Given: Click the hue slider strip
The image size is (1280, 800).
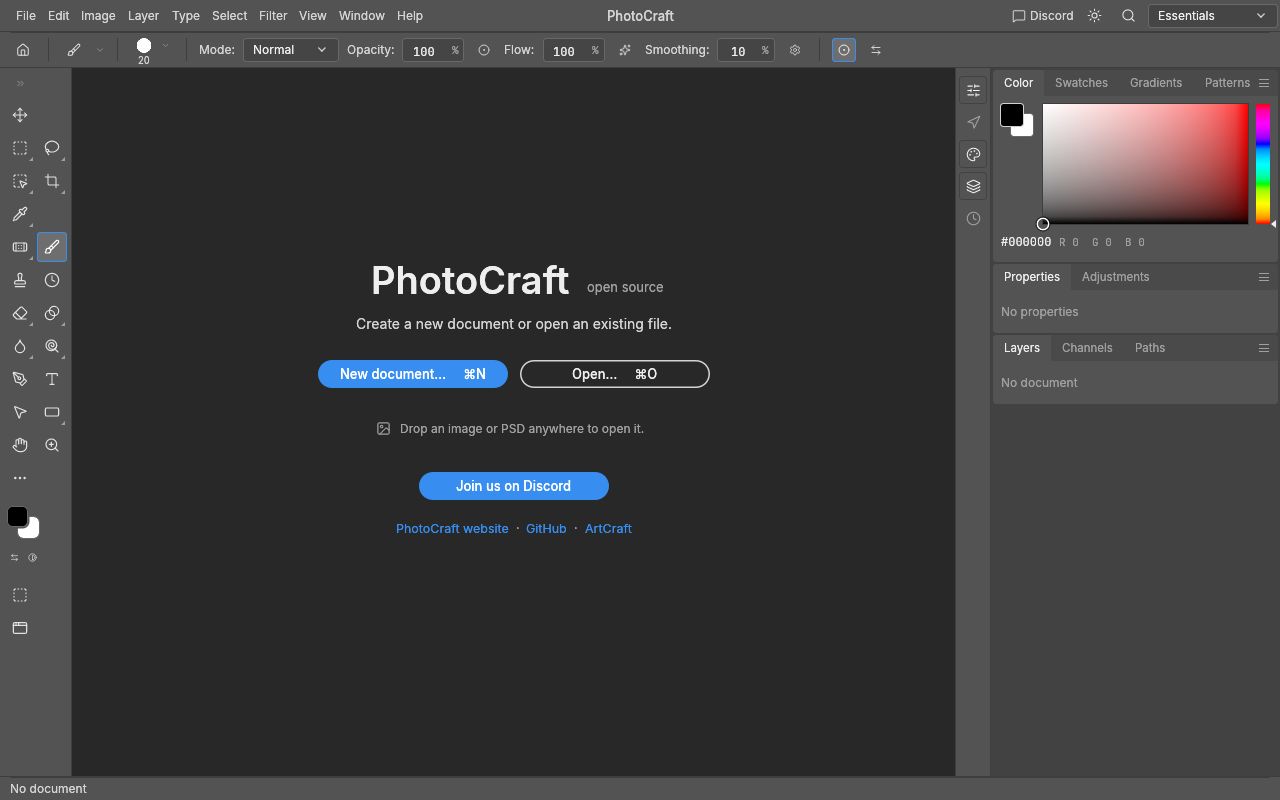Looking at the screenshot, I should pos(1263,163).
